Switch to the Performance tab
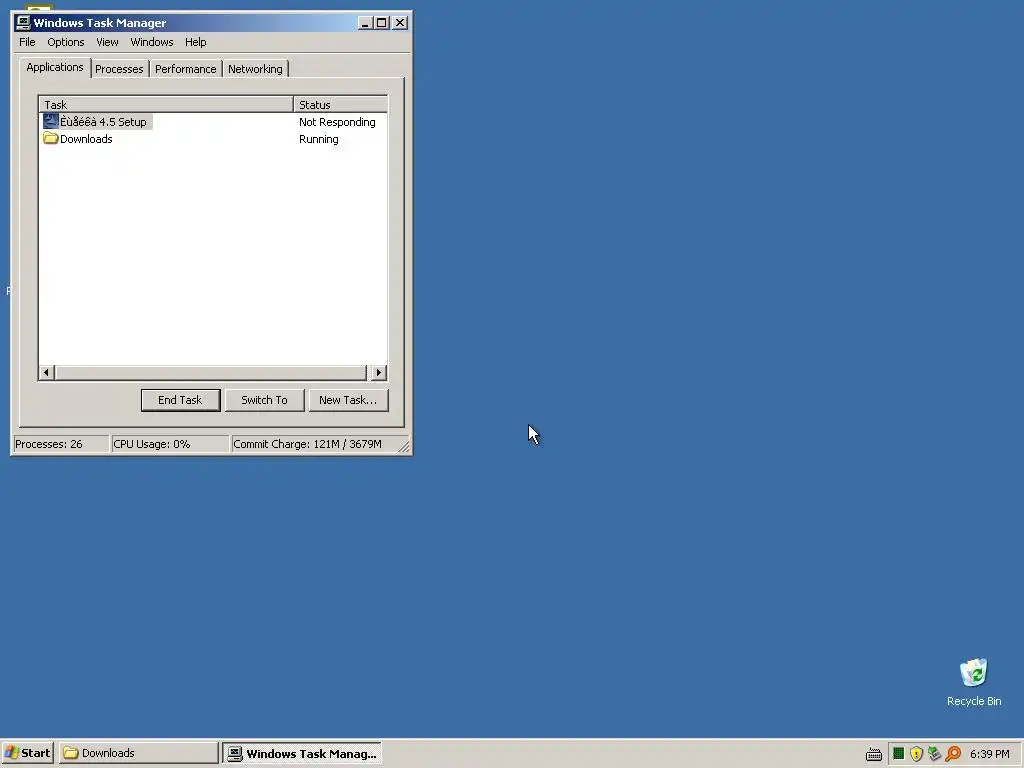Screen dimensions: 1024x768 (185, 69)
